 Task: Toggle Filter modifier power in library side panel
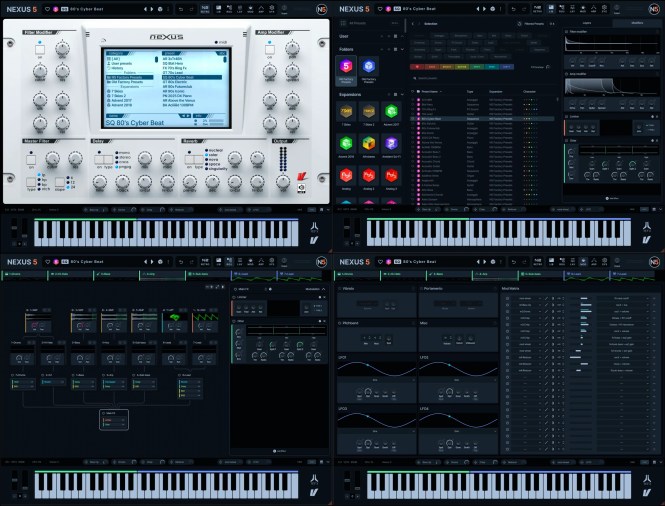pyautogui.click(x=567, y=32)
